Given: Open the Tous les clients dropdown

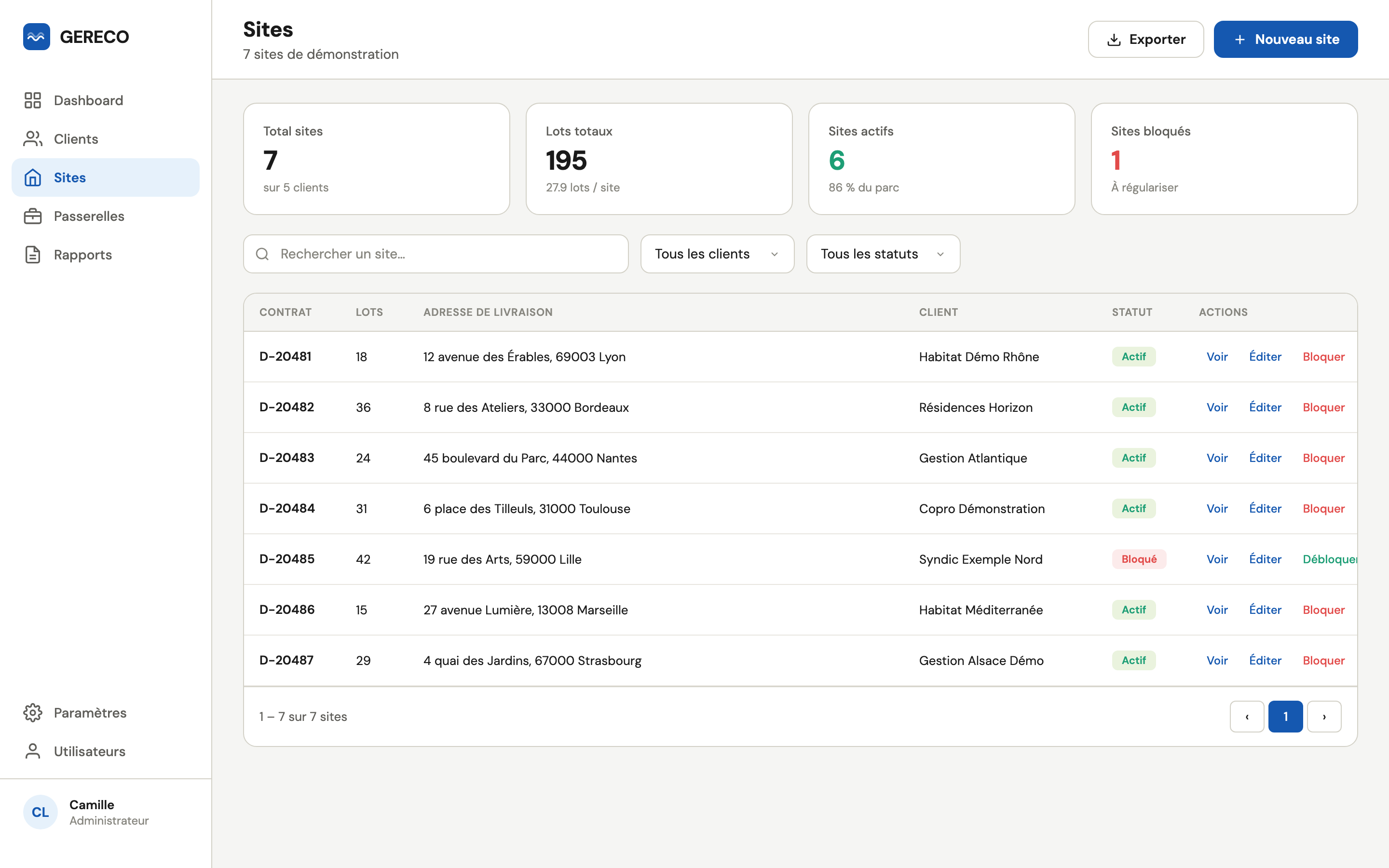Looking at the screenshot, I should pos(717,254).
